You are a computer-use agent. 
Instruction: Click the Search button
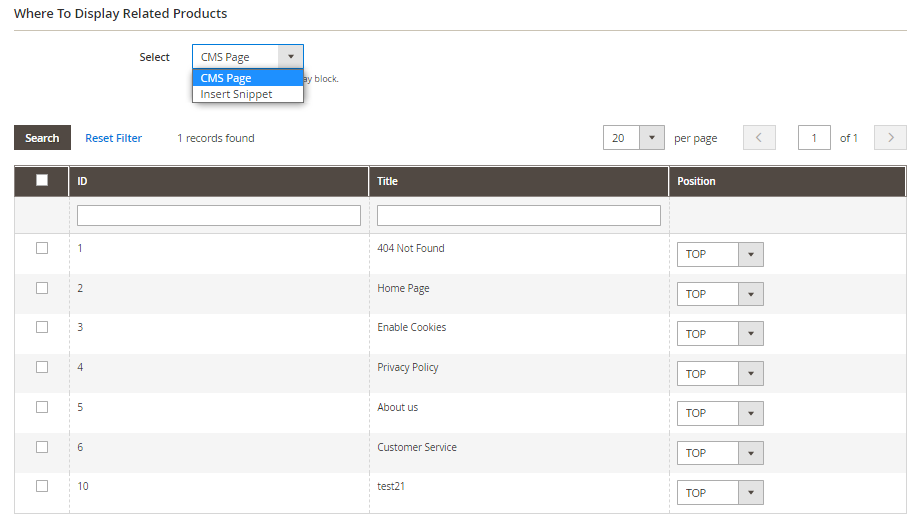42,138
